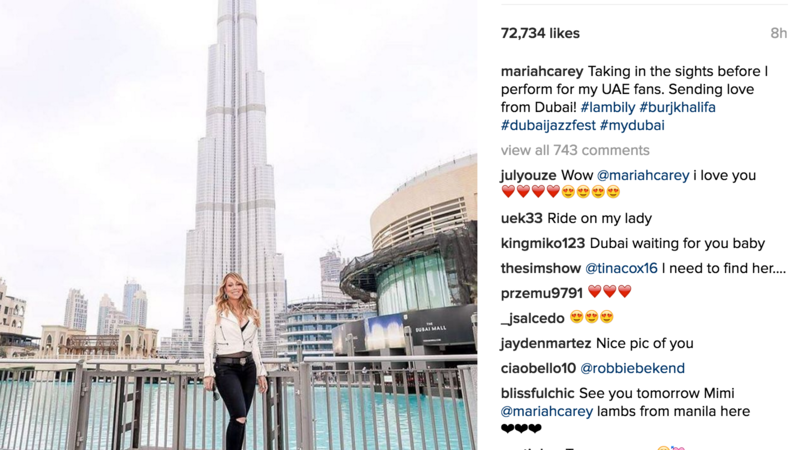The width and height of the screenshot is (800, 450).
Task: Open the #mydubai hashtag
Action: coord(632,126)
